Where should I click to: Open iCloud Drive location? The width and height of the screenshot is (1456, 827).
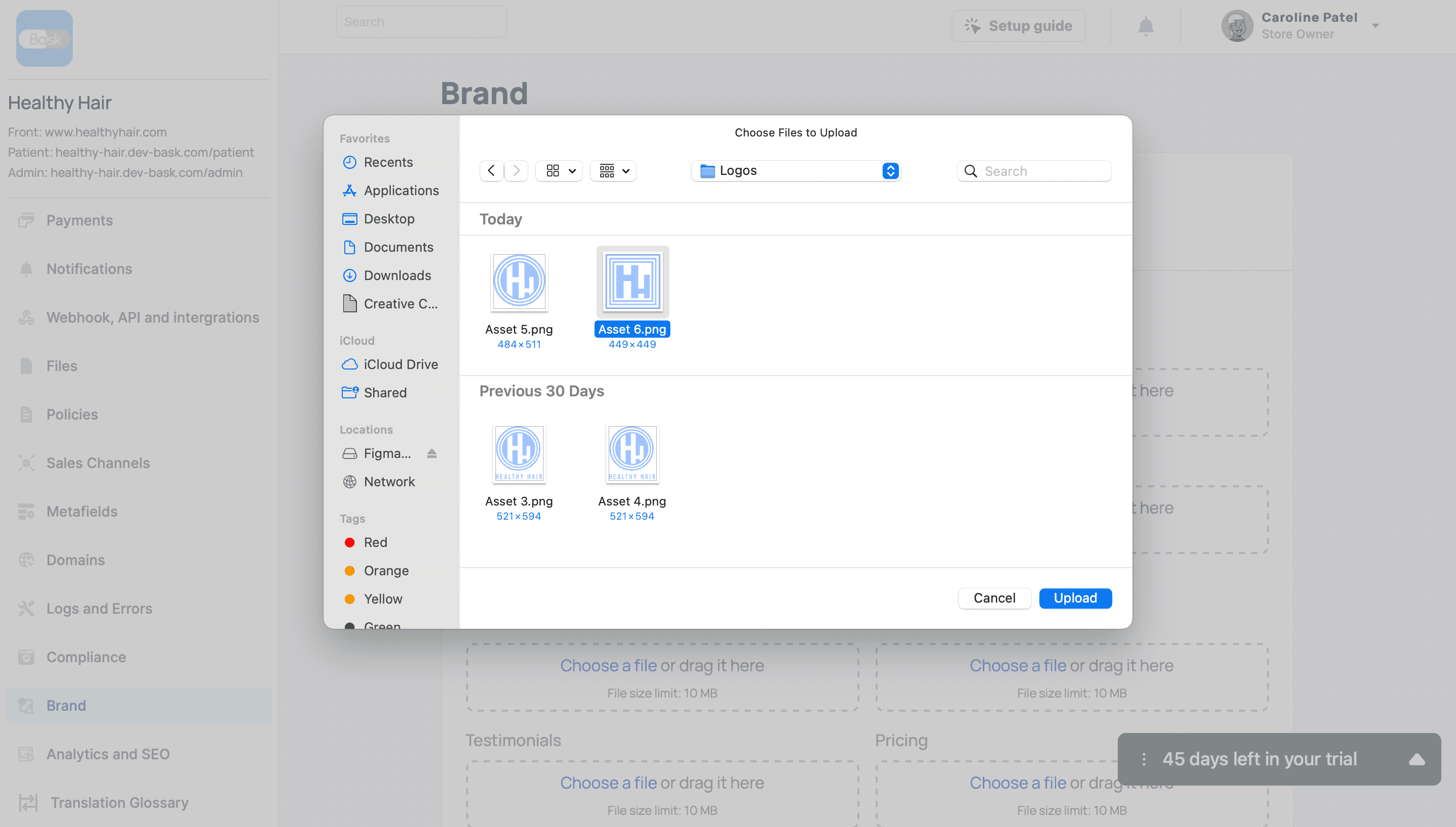[x=400, y=363]
